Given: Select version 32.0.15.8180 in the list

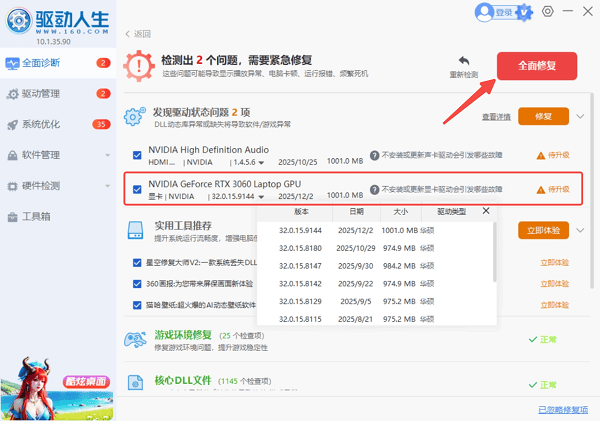Looking at the screenshot, I should point(375,248).
